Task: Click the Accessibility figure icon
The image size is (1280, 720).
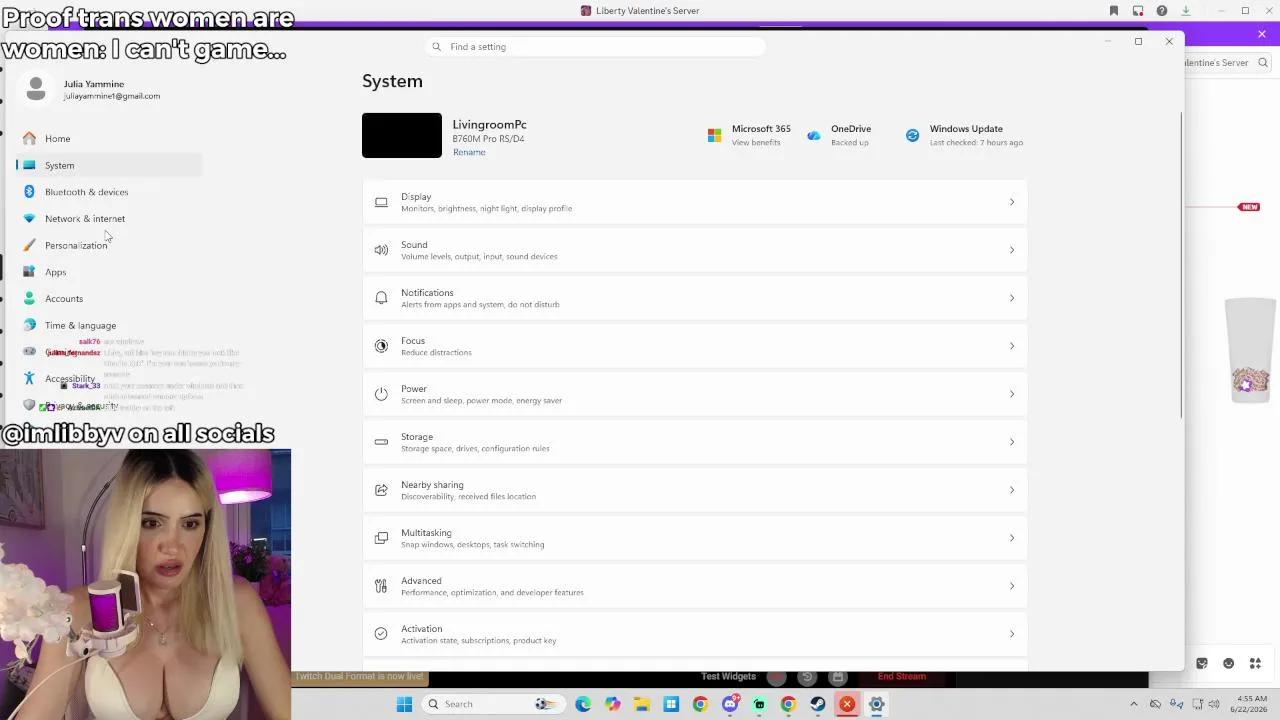Action: coord(29,378)
